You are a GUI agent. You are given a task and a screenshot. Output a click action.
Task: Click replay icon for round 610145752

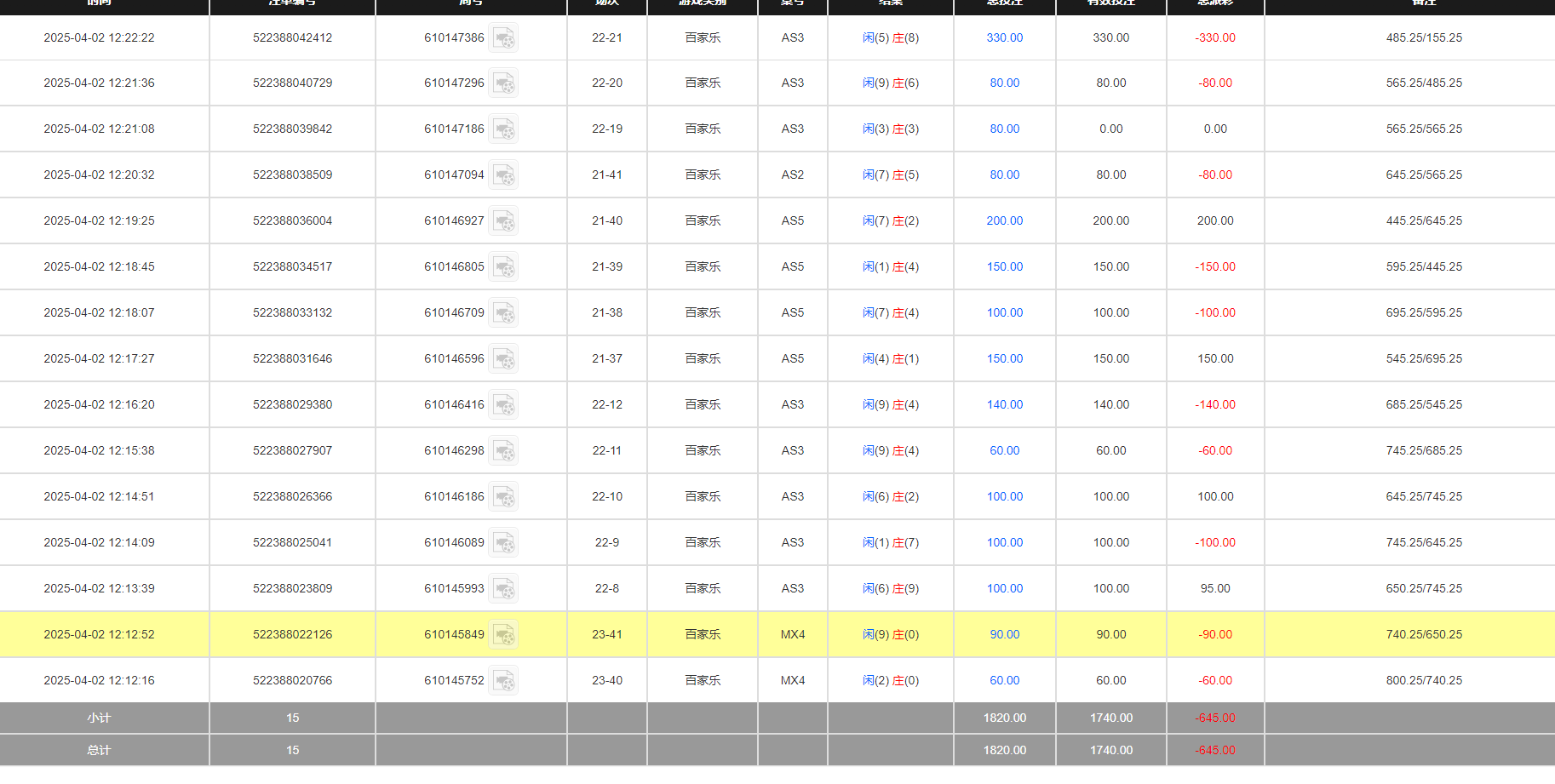point(503,681)
